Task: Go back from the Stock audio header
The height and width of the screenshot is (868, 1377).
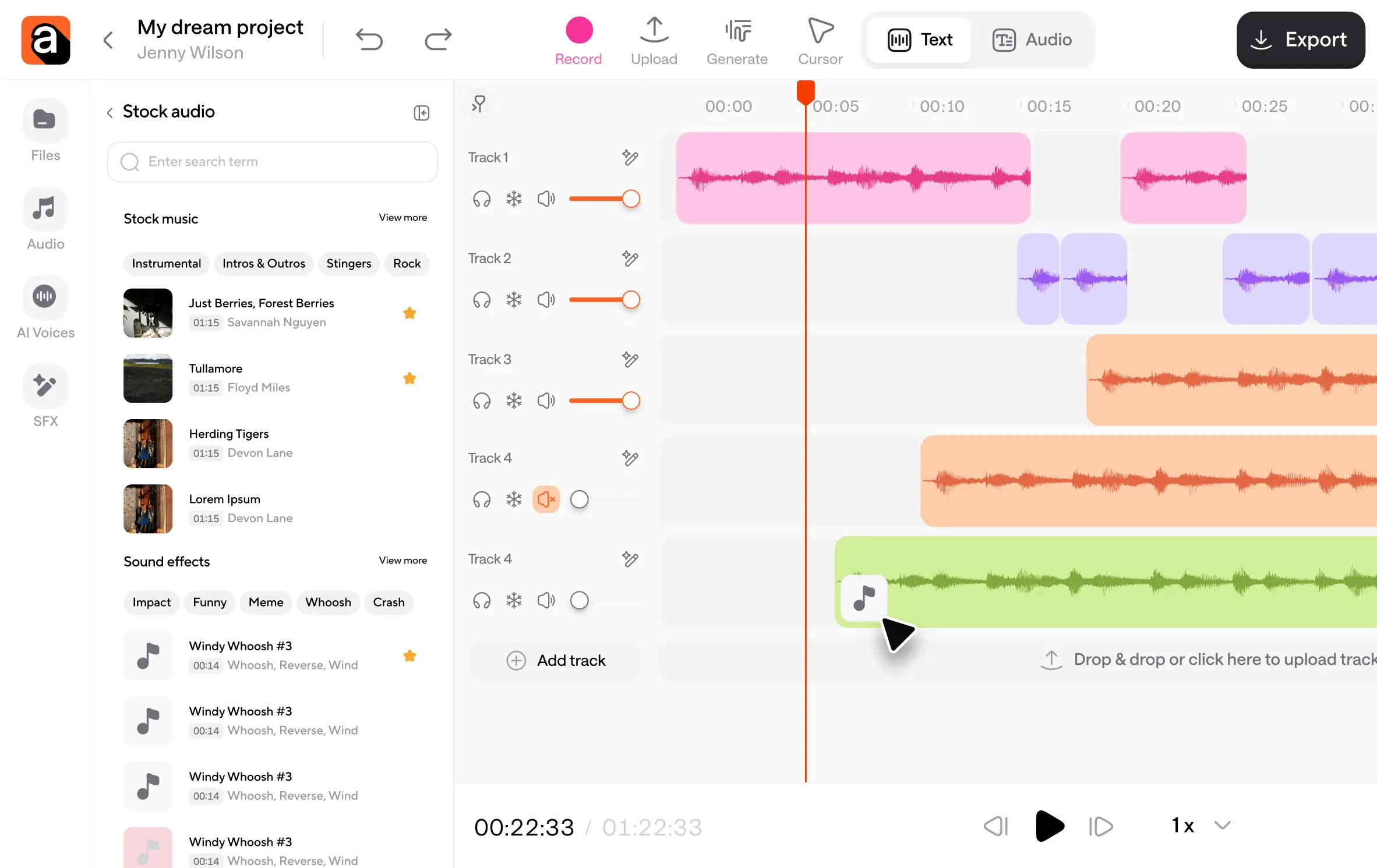Action: pos(110,112)
